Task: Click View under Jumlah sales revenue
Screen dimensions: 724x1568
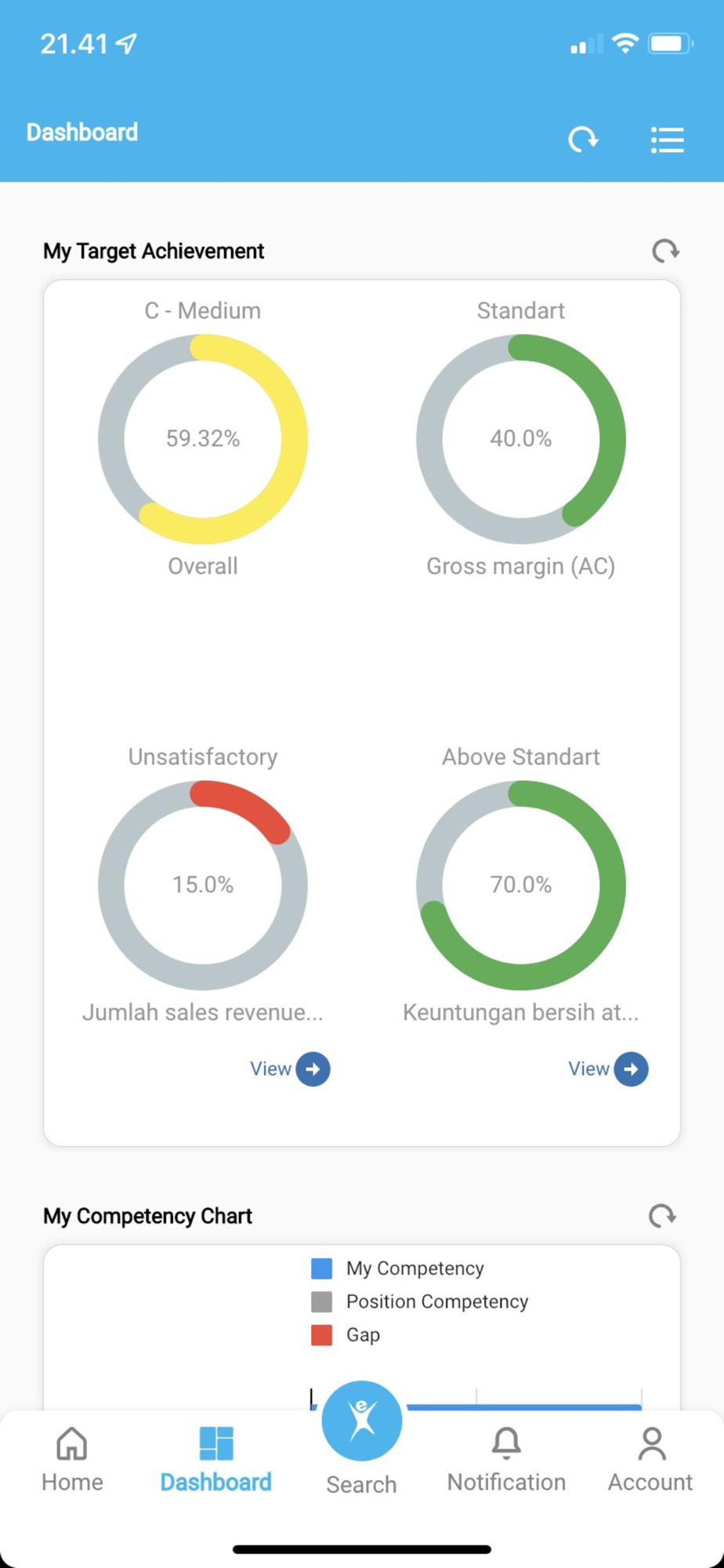Action: point(290,1069)
